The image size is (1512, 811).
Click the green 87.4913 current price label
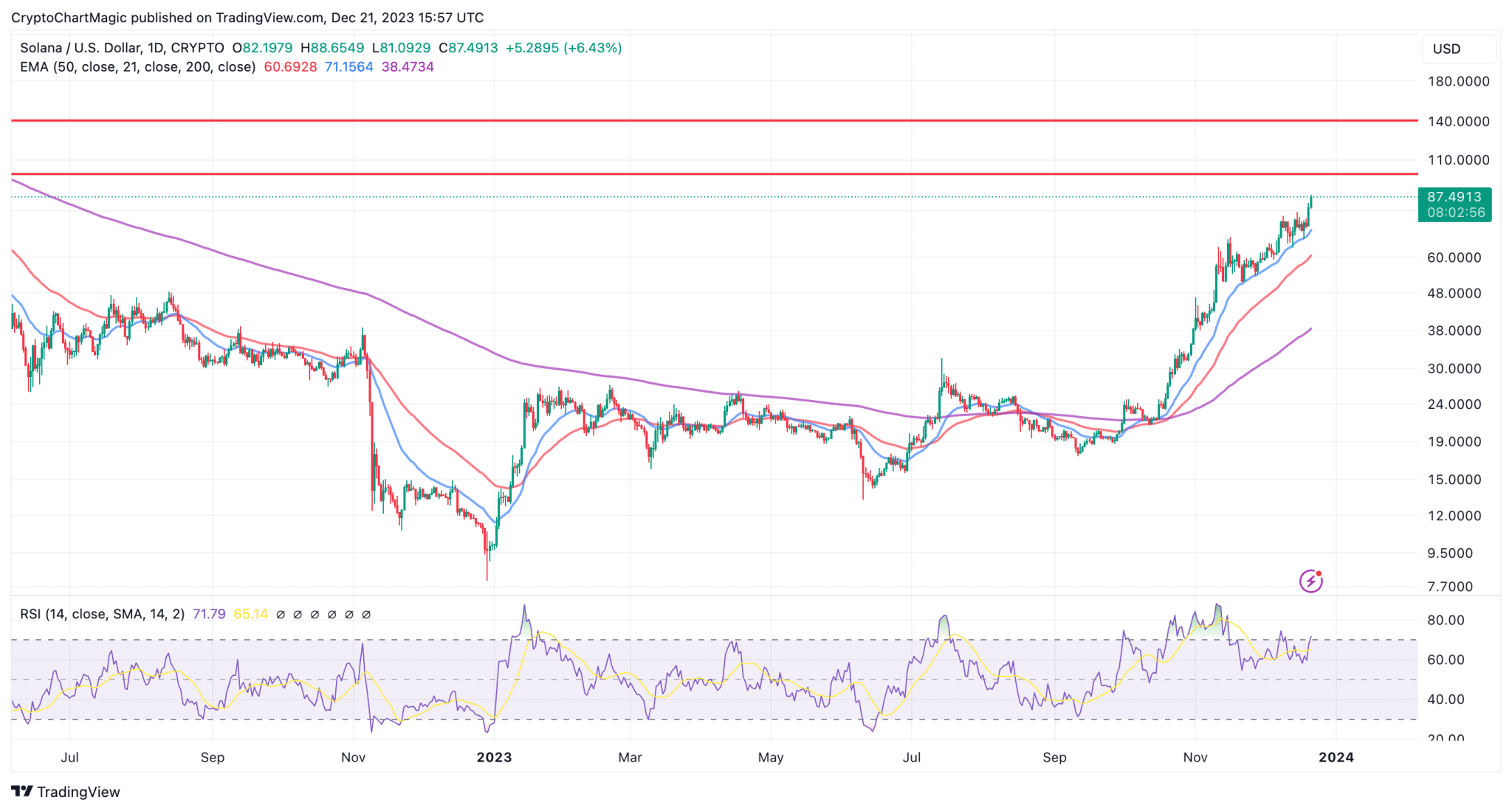tap(1454, 197)
